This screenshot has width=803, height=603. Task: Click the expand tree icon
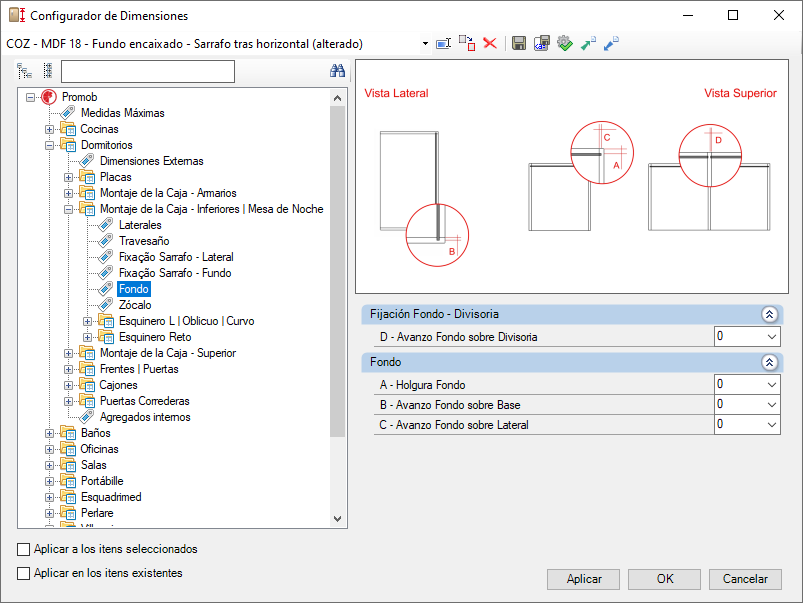25,71
